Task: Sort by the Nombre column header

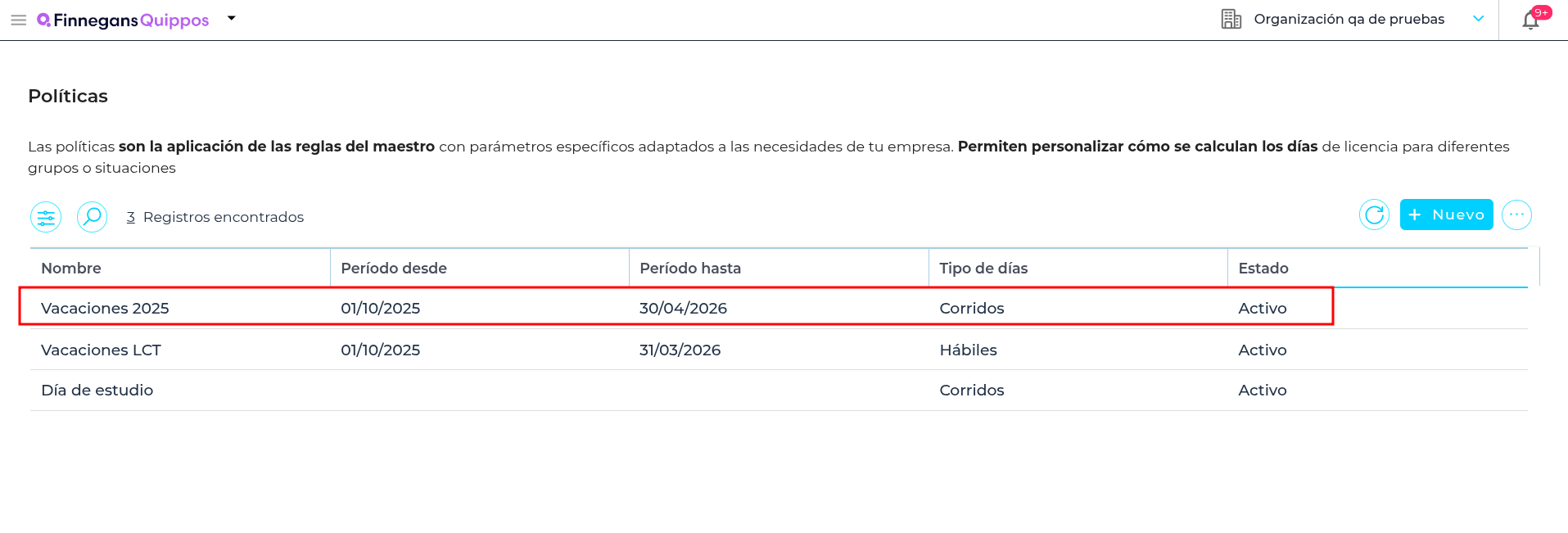Action: tap(71, 269)
